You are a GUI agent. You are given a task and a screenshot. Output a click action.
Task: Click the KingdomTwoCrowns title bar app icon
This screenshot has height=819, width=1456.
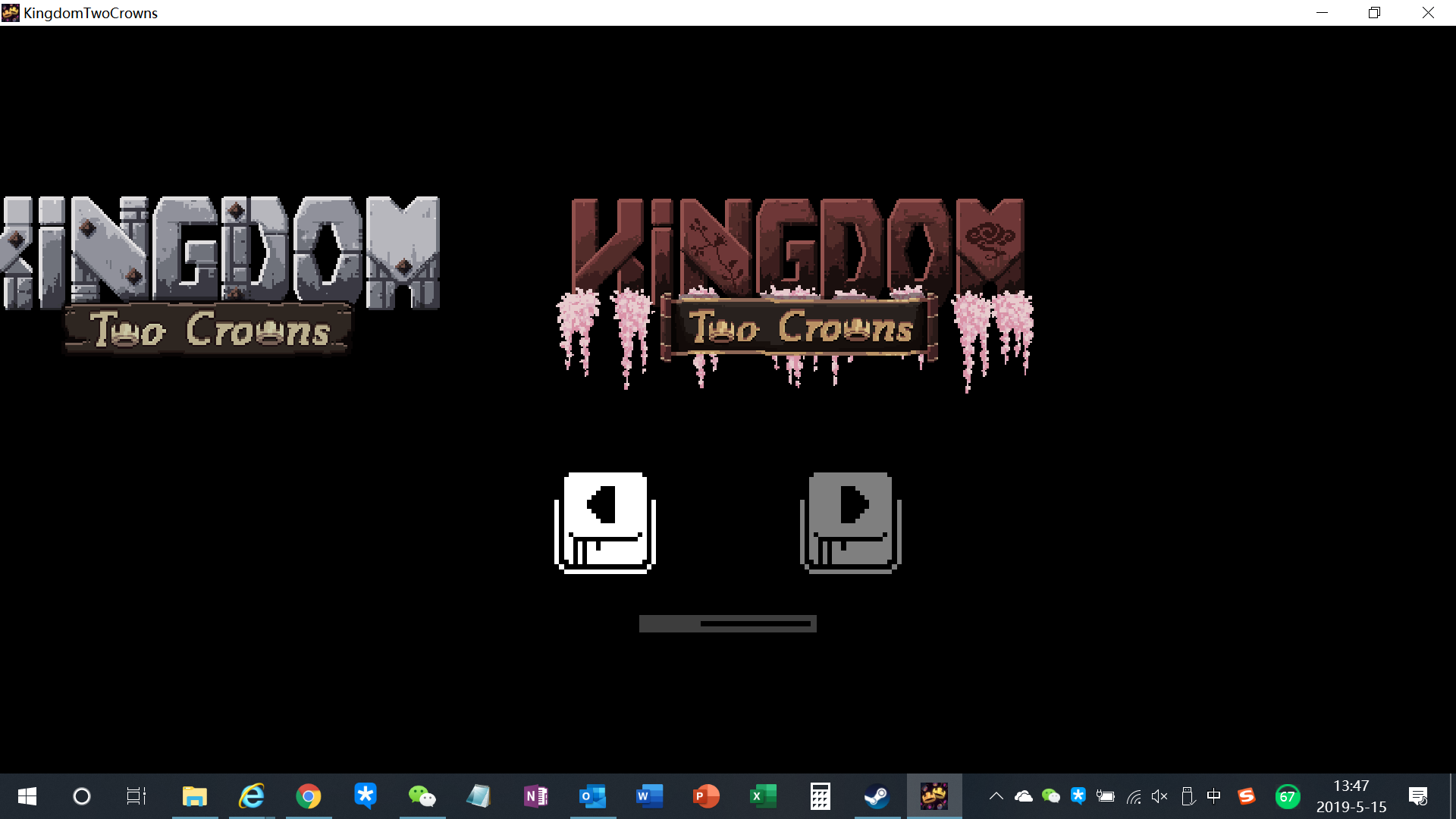click(11, 13)
